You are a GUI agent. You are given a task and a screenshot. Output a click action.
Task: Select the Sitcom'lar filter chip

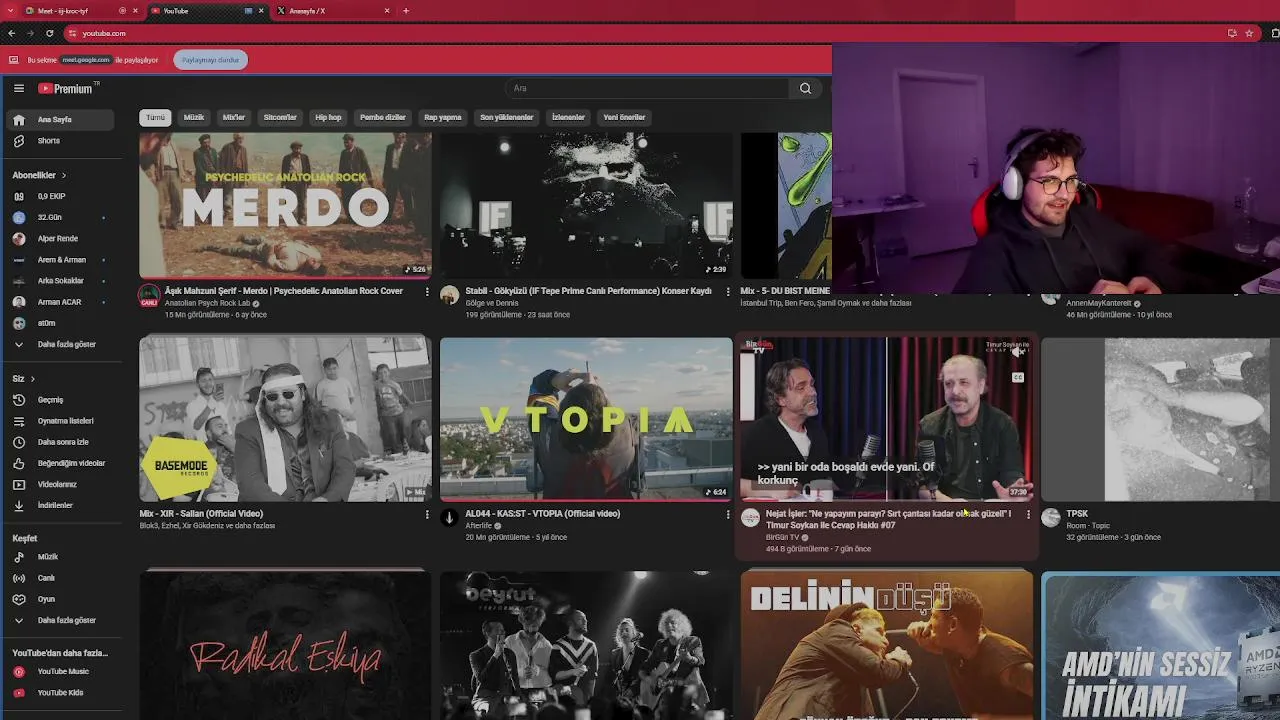click(x=280, y=117)
